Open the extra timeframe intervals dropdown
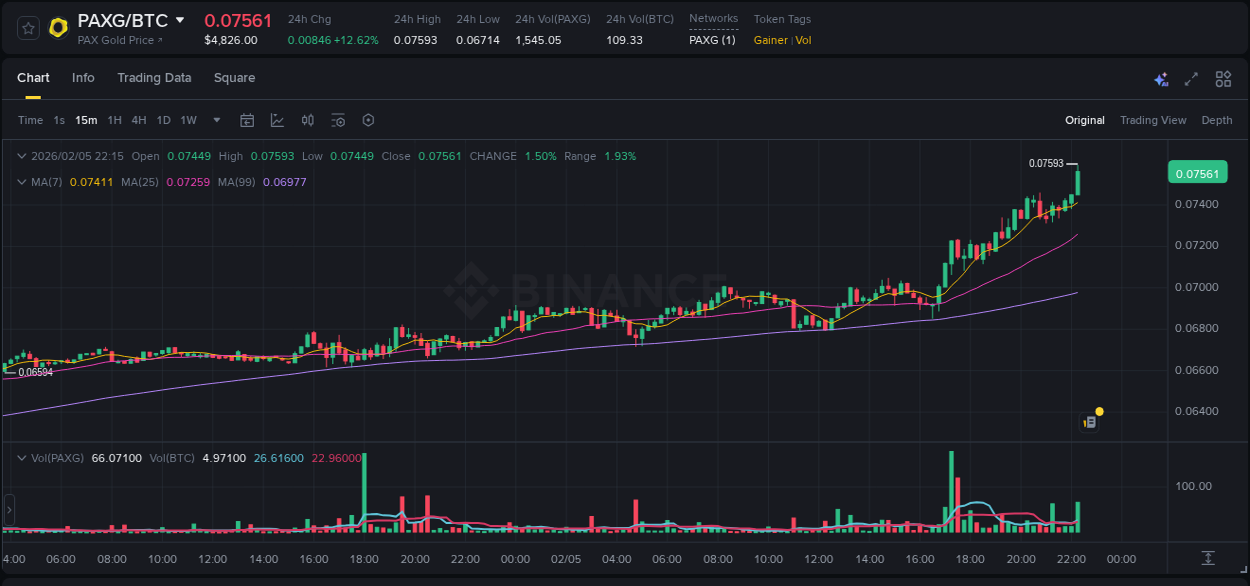The height and width of the screenshot is (586, 1250). 215,120
